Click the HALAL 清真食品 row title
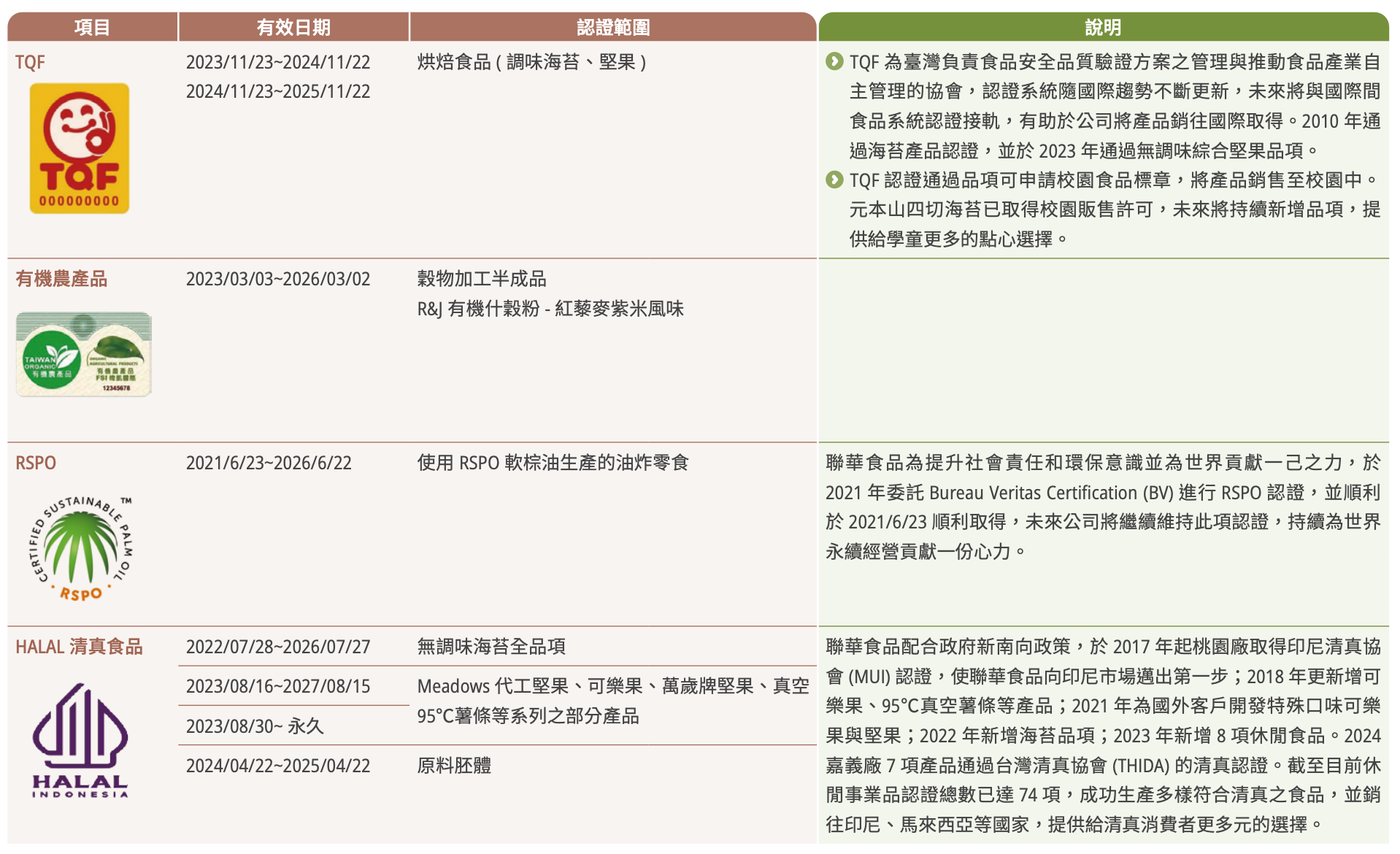1400x854 pixels. (x=79, y=647)
